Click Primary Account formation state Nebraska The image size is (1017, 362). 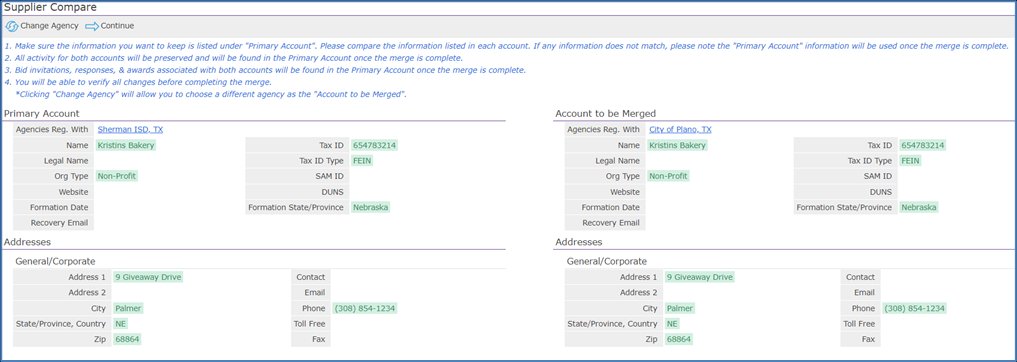370,208
